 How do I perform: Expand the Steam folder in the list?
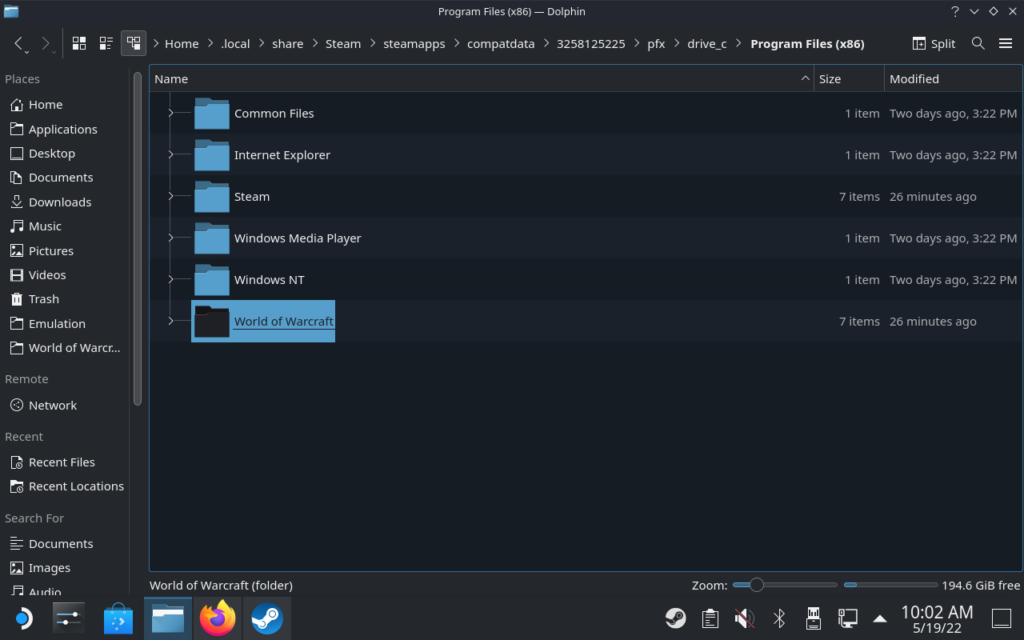(171, 196)
